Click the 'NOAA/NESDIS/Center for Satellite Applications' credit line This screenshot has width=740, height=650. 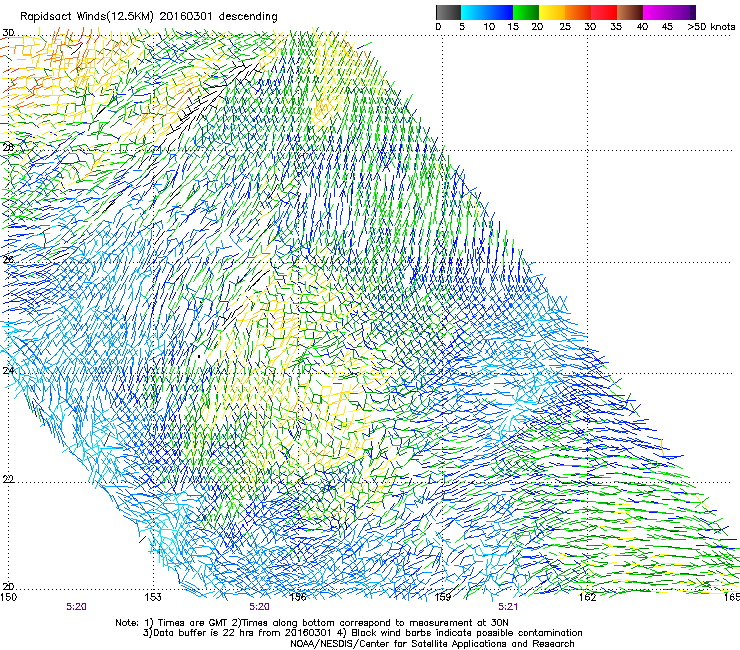click(x=432, y=643)
